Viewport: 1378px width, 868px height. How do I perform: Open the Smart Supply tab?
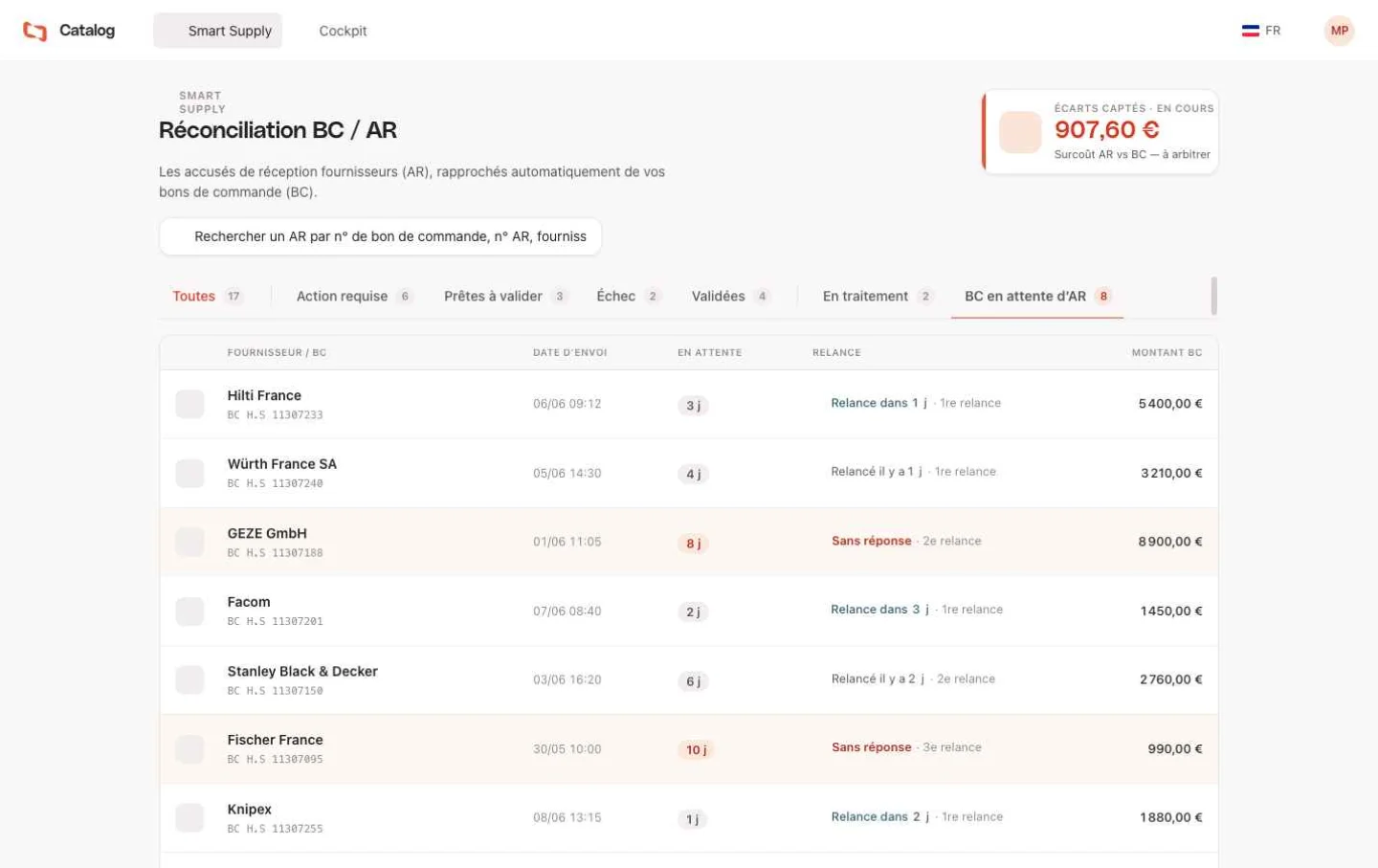(218, 31)
